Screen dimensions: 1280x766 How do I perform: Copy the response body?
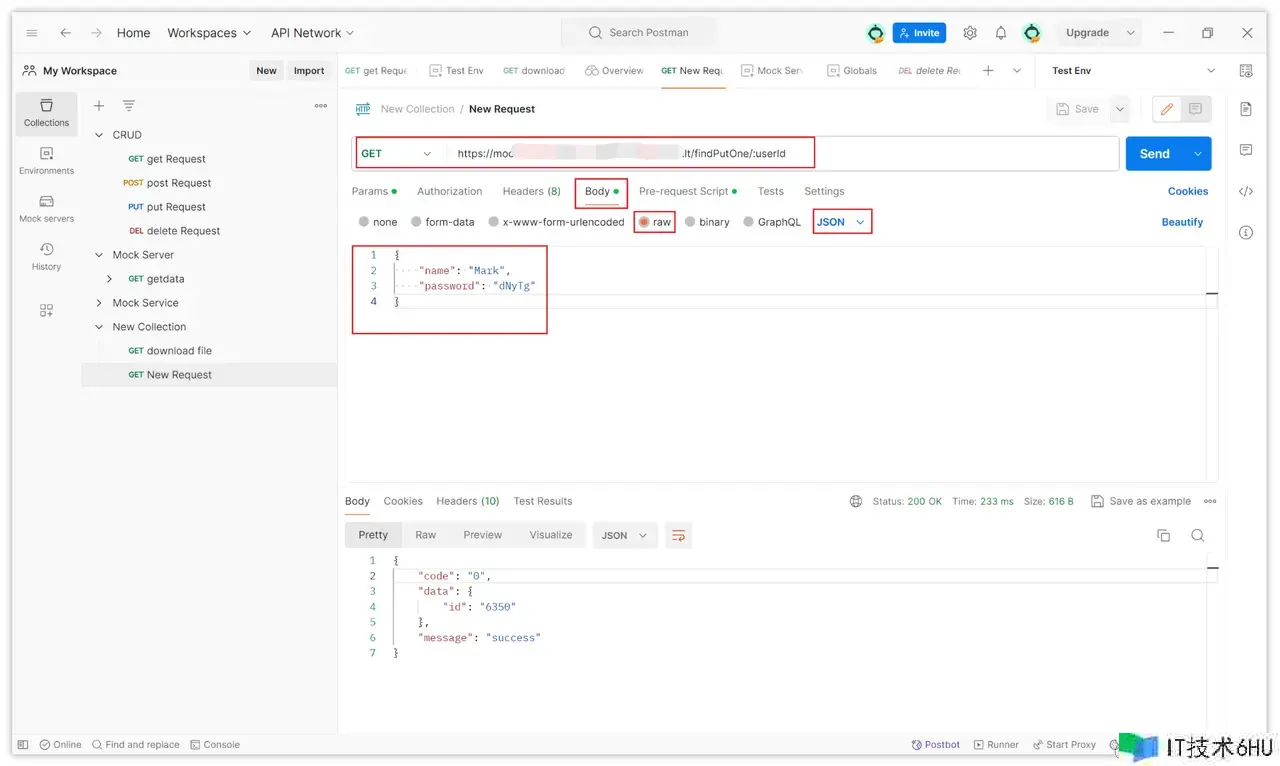pos(1164,536)
